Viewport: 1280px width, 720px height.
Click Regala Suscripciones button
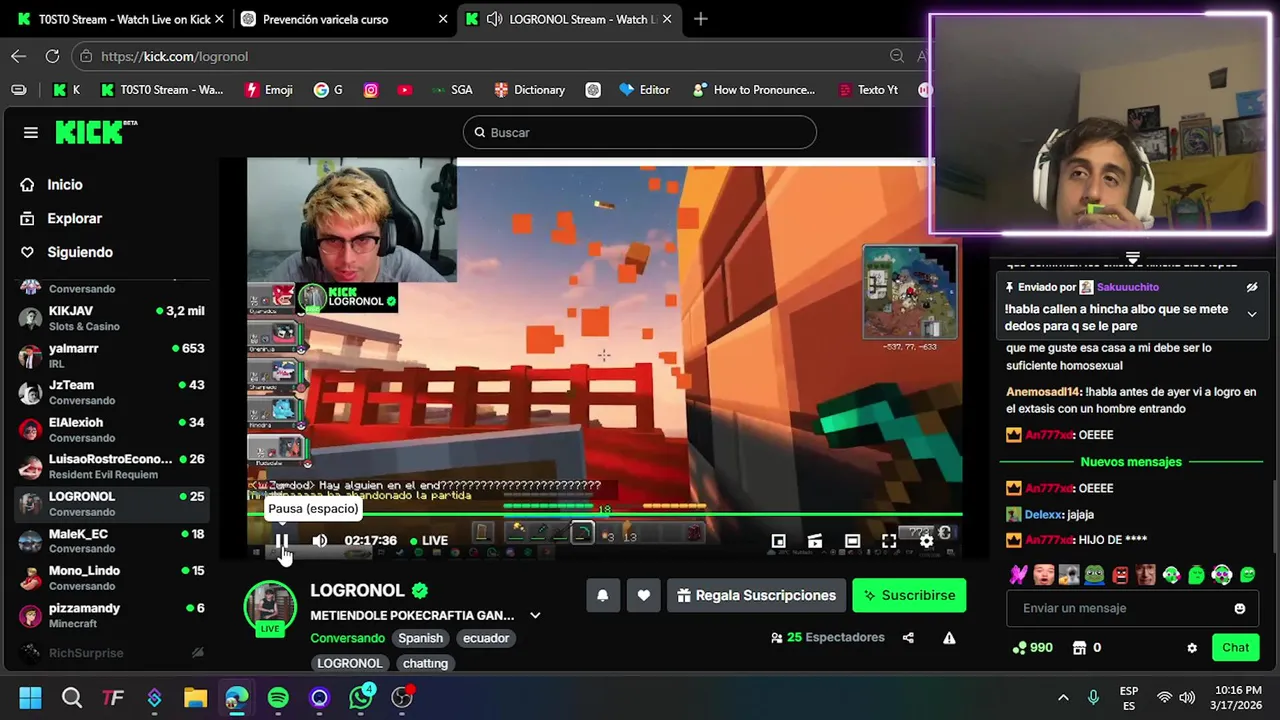(x=755, y=595)
